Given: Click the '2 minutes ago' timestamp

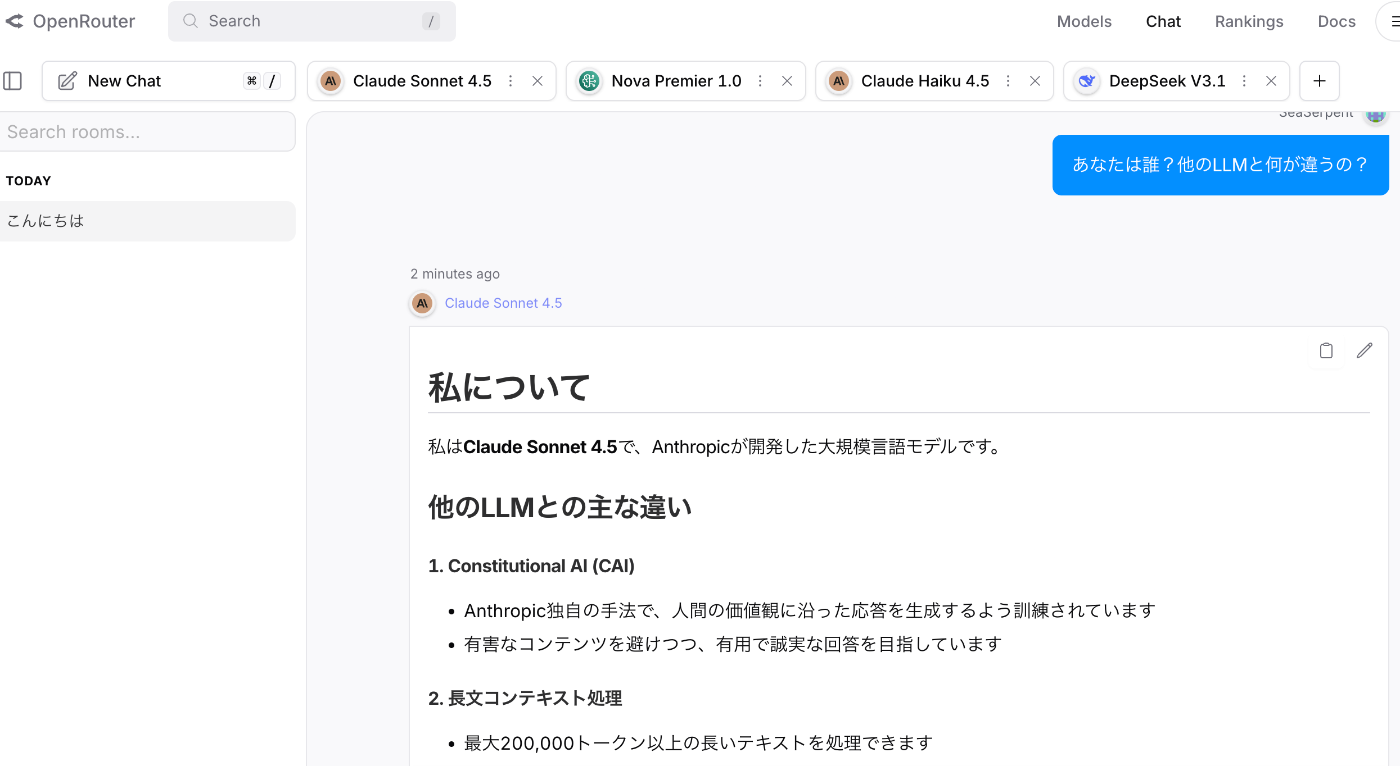Looking at the screenshot, I should 455,274.
